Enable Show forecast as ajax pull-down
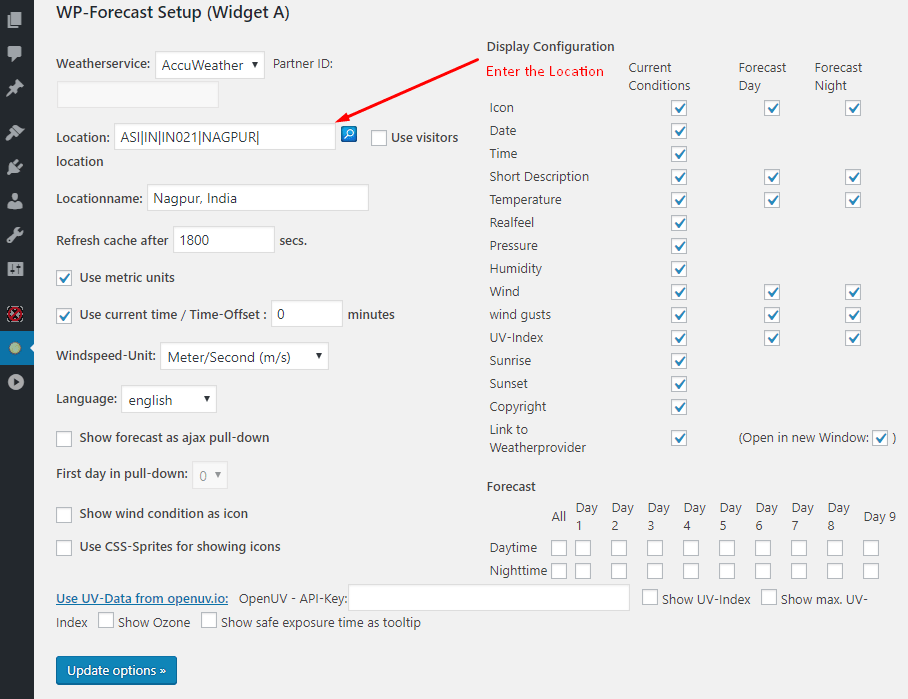Image resolution: width=908 pixels, height=699 pixels. [64, 438]
